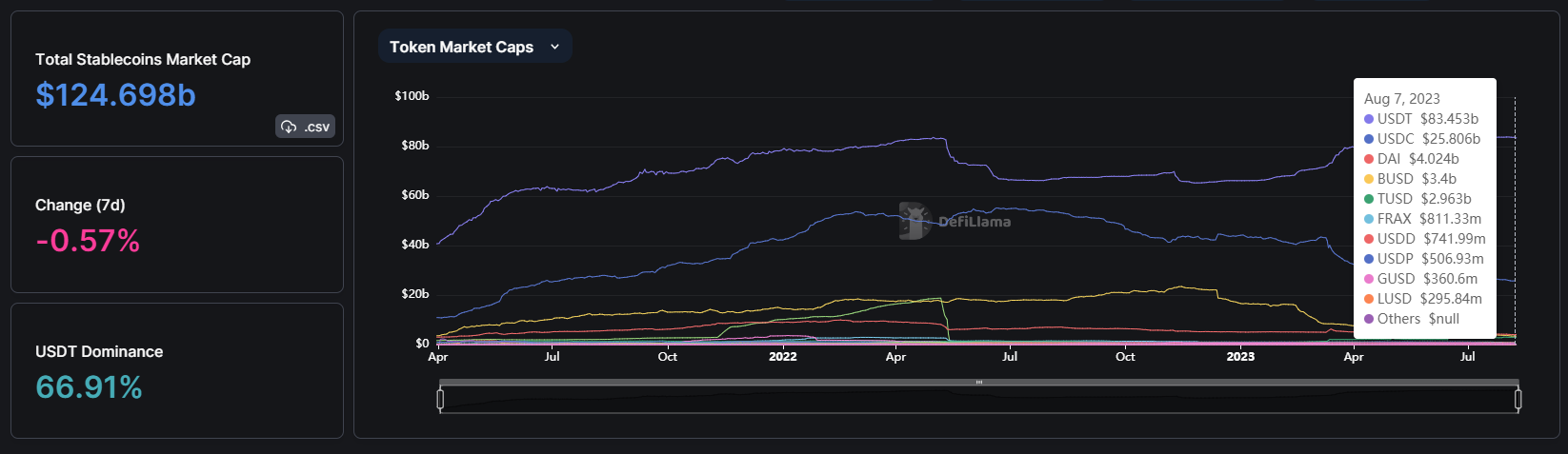Click the LUSD $295.84m tooltip entry
The image size is (1568, 454).
point(1423,299)
